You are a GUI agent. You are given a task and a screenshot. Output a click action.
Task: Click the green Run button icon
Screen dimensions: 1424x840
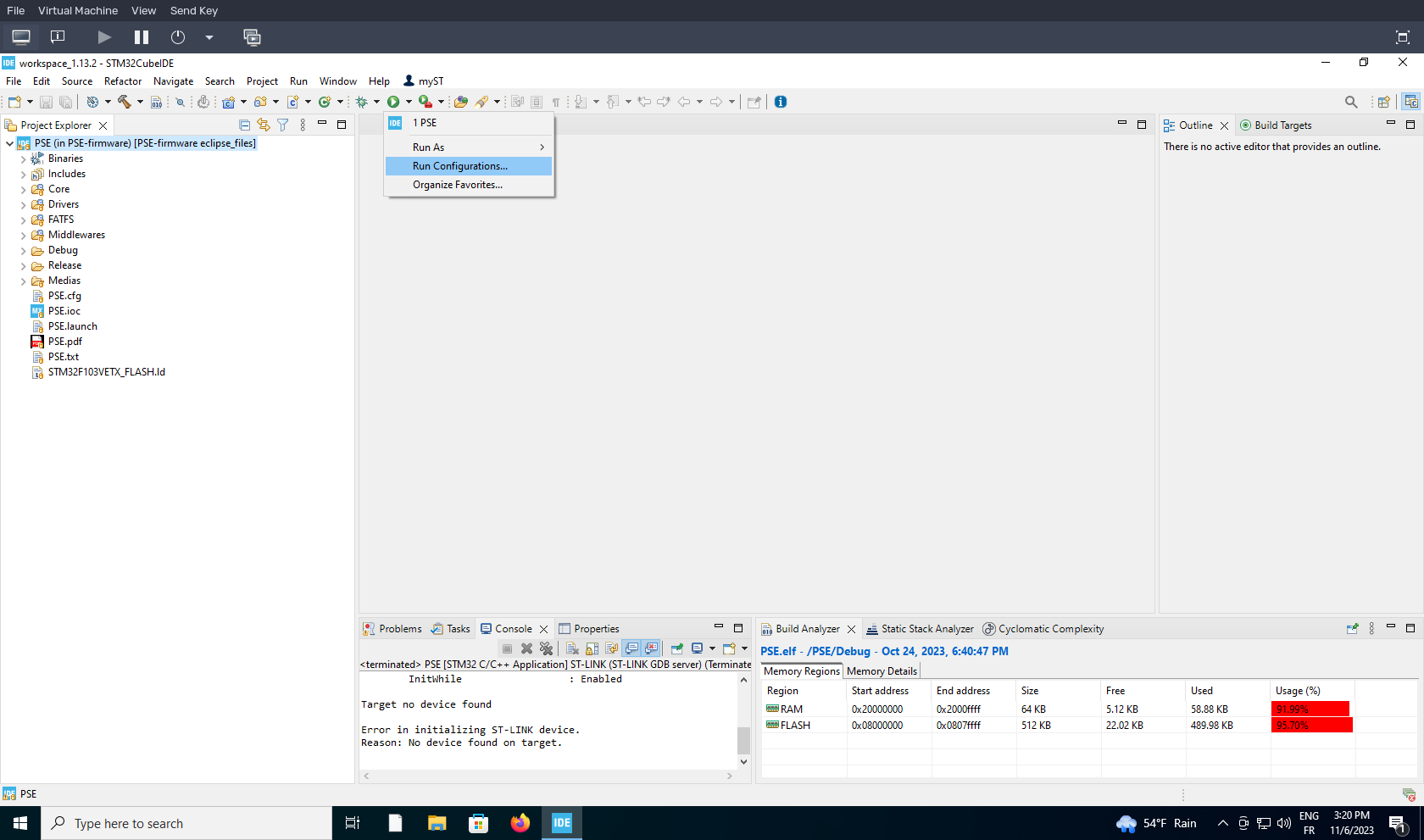(x=393, y=102)
